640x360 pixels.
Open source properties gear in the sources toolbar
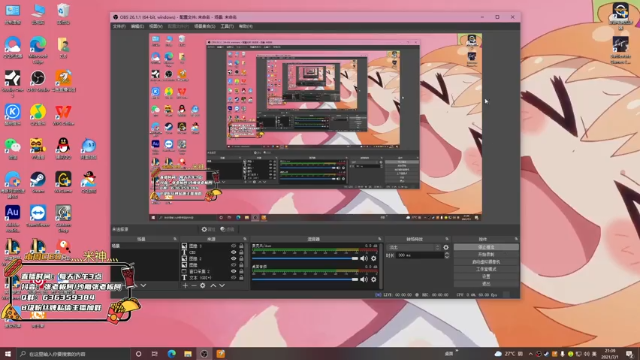pyautogui.click(x=202, y=286)
